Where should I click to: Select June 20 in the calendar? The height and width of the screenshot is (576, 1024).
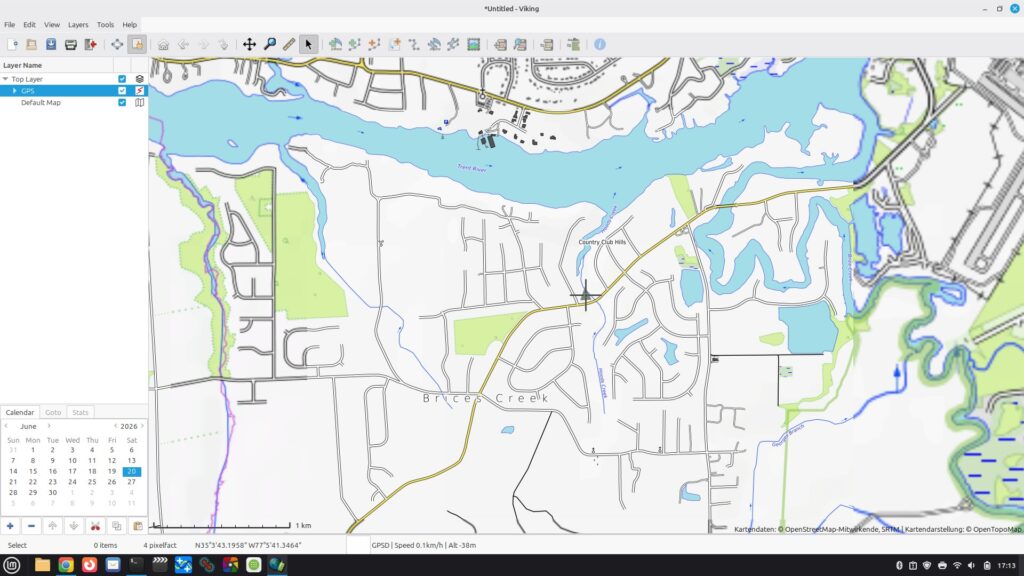[x=131, y=472]
